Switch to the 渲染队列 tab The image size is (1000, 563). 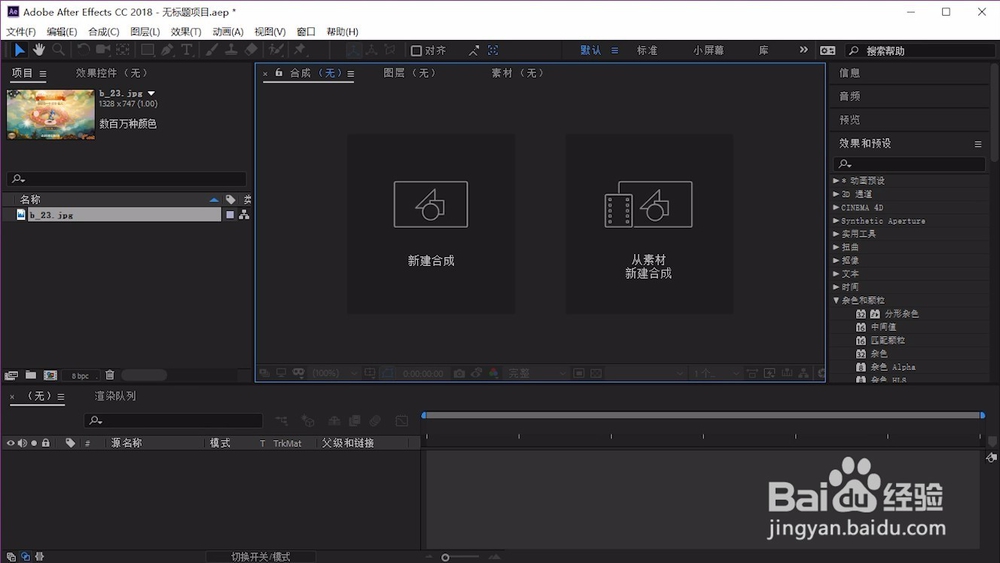click(115, 396)
